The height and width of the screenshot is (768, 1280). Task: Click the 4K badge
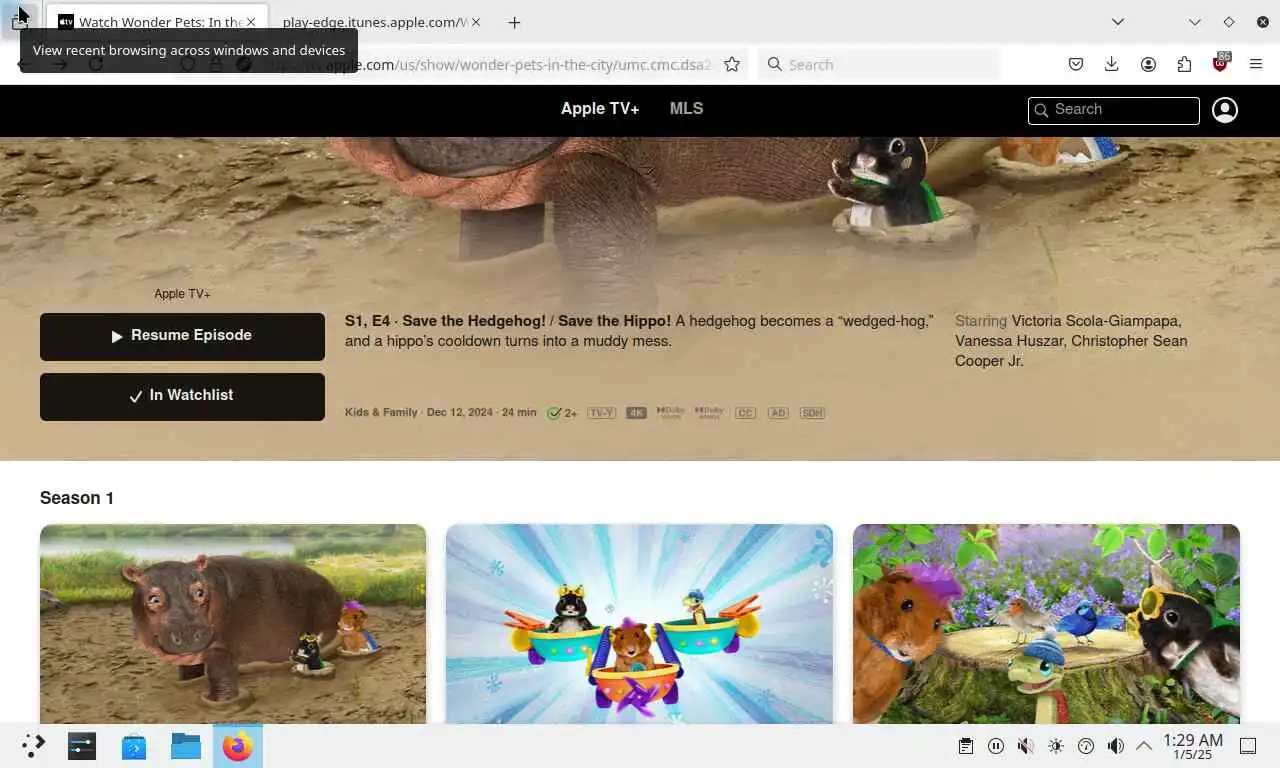[x=636, y=413]
